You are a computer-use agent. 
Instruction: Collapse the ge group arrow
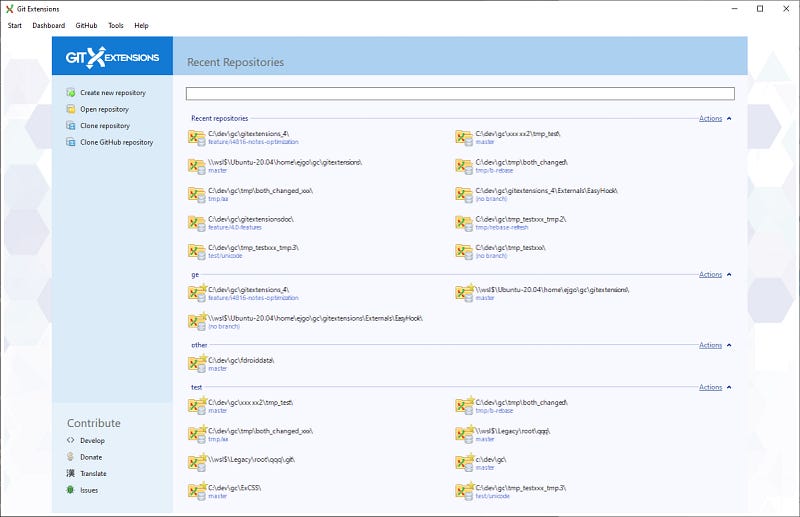(x=729, y=275)
